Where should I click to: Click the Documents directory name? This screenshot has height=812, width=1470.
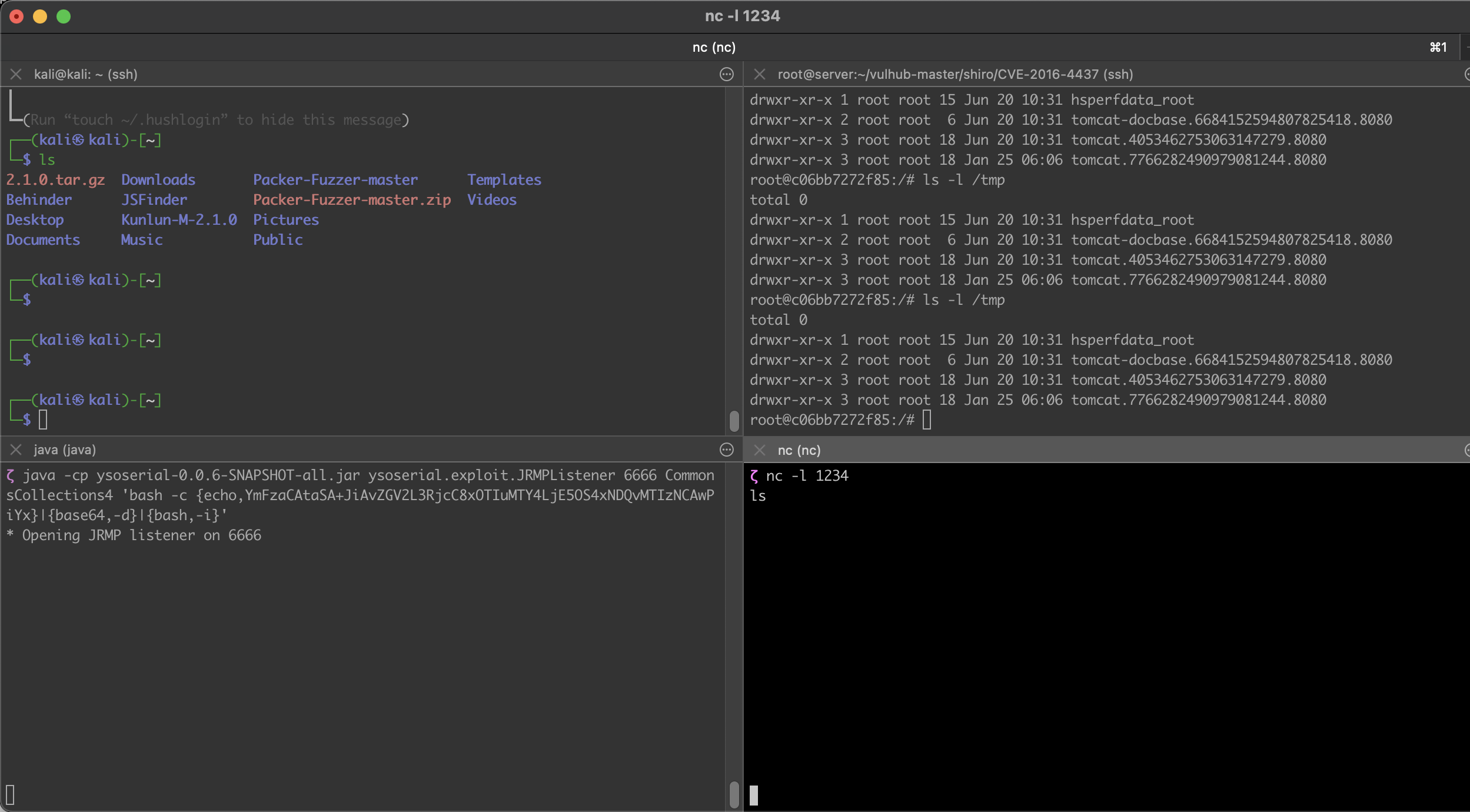[x=43, y=239]
